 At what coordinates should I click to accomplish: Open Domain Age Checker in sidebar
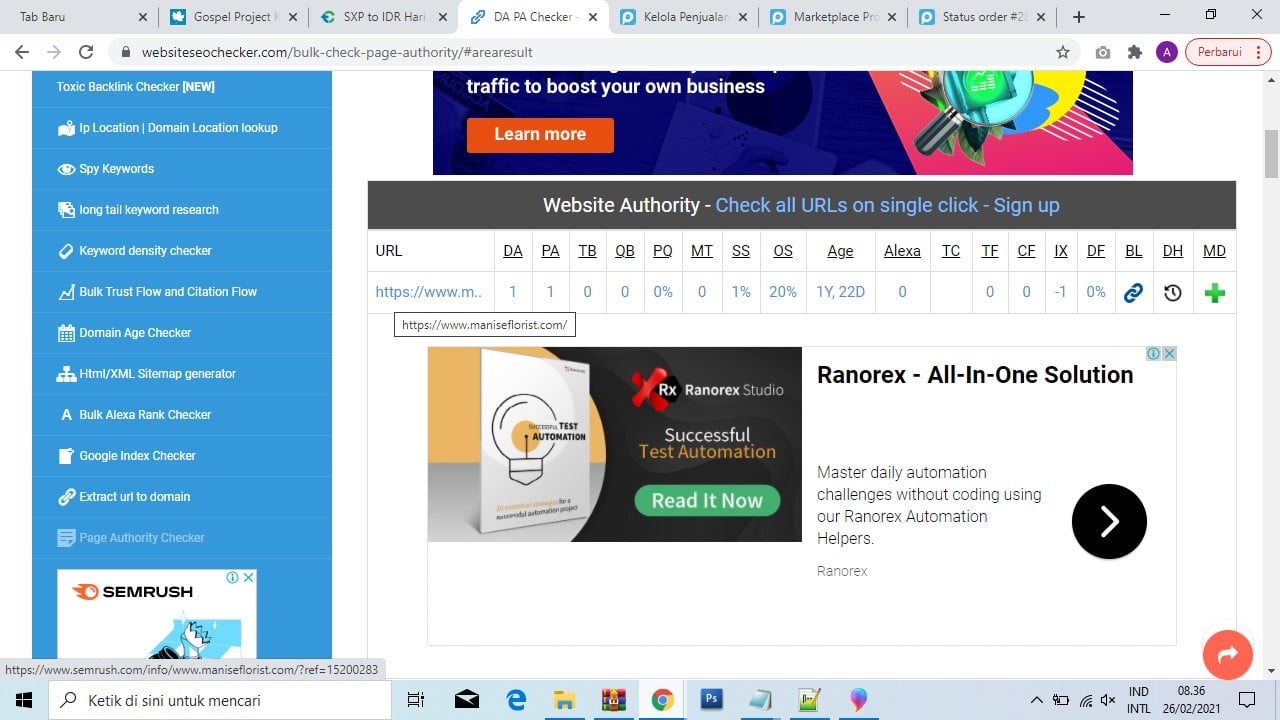135,333
